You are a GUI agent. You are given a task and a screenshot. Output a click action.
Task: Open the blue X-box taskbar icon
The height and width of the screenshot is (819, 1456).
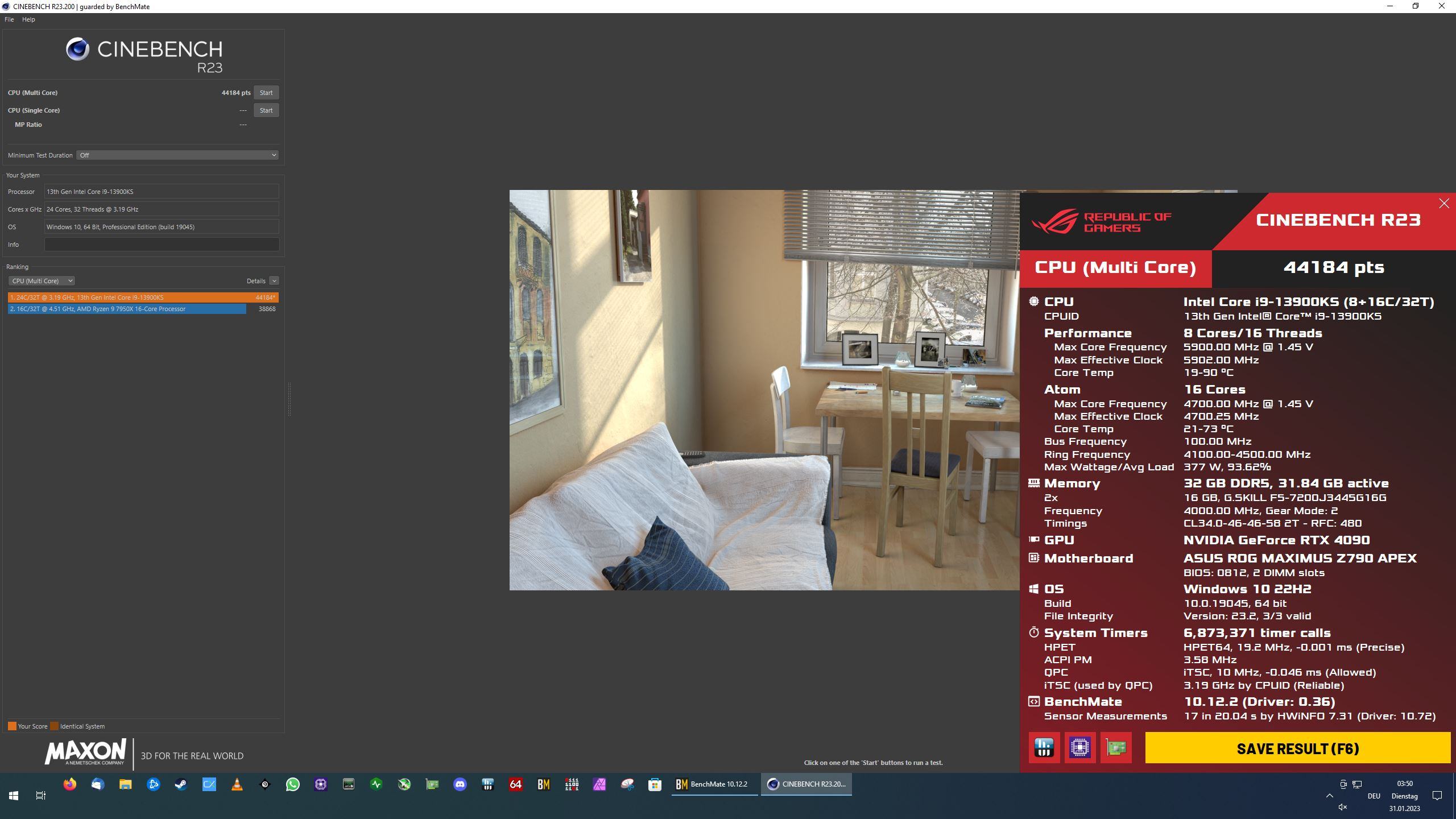[209, 785]
